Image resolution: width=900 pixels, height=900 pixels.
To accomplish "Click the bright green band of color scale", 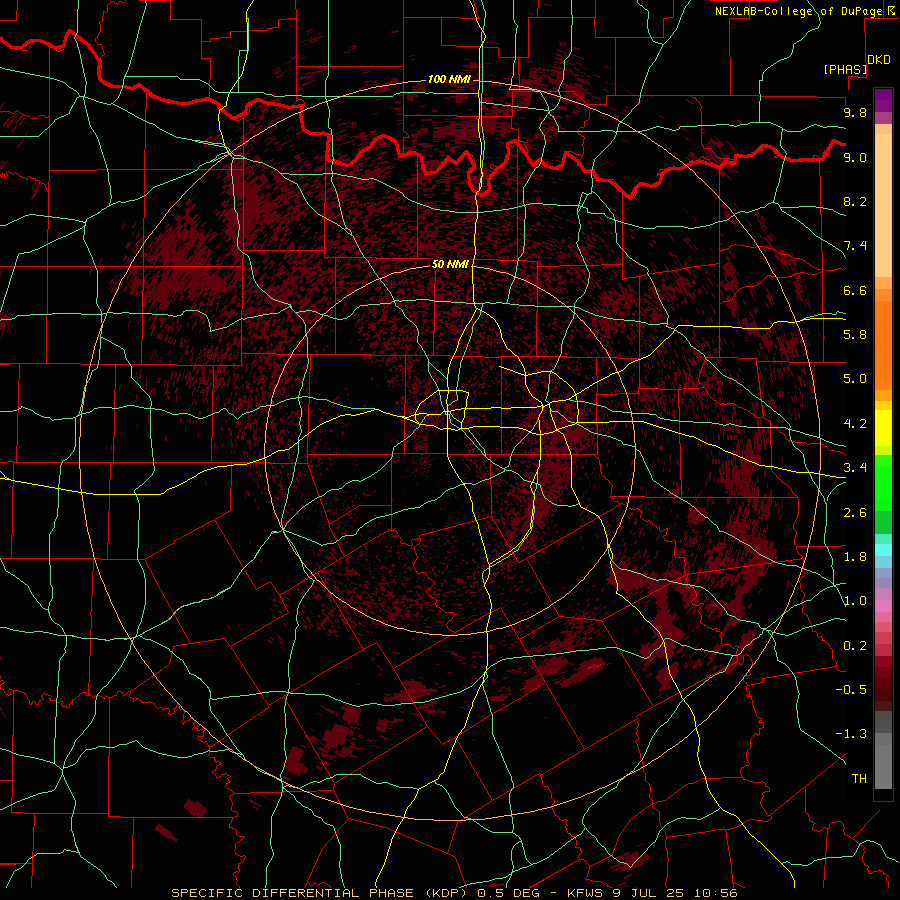I will (883, 482).
